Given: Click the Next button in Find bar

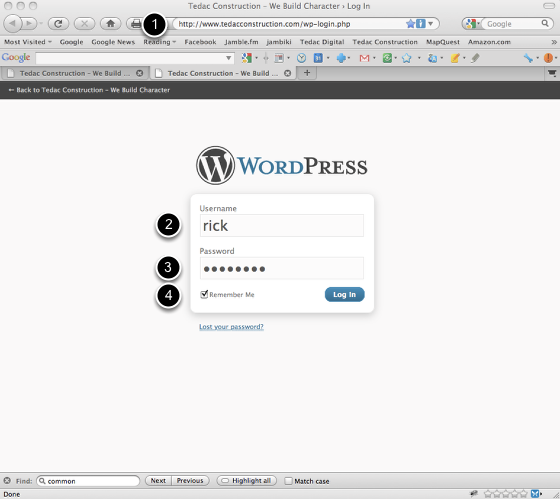Looking at the screenshot, I should (158, 481).
